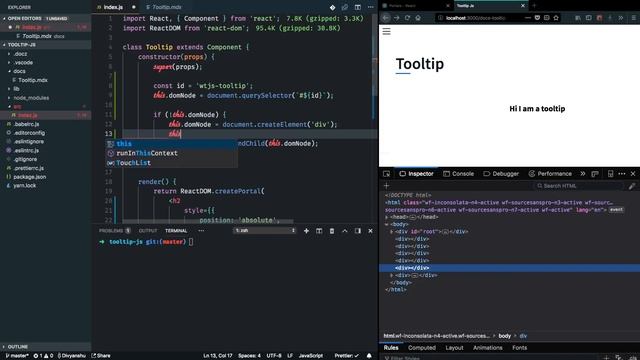Click errors and warnings count in status bar
640x360 pixels.
pos(44,356)
